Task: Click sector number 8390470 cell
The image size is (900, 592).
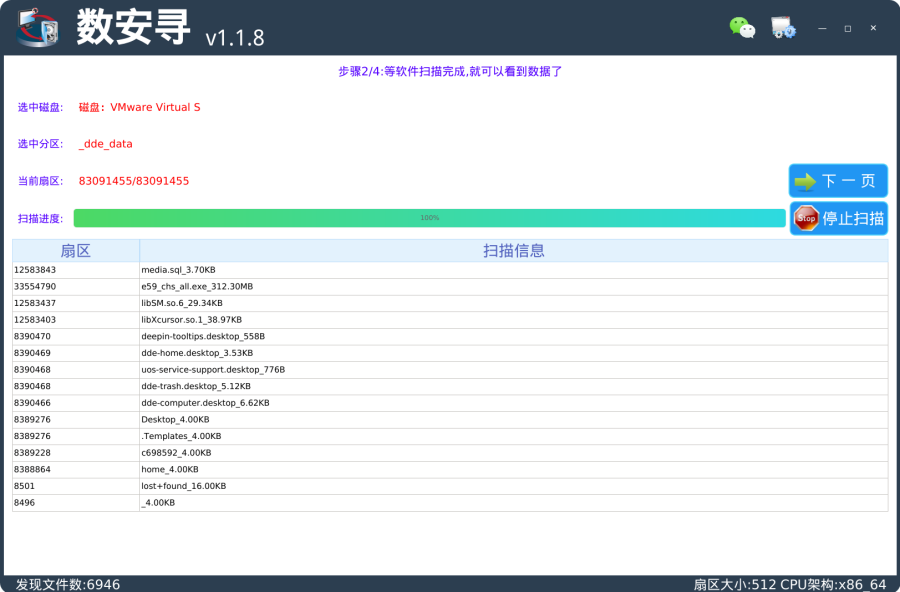Action: point(35,336)
